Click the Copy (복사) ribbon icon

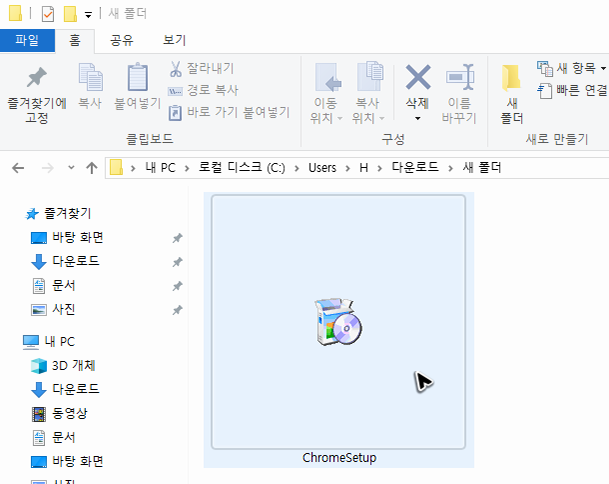coord(90,77)
